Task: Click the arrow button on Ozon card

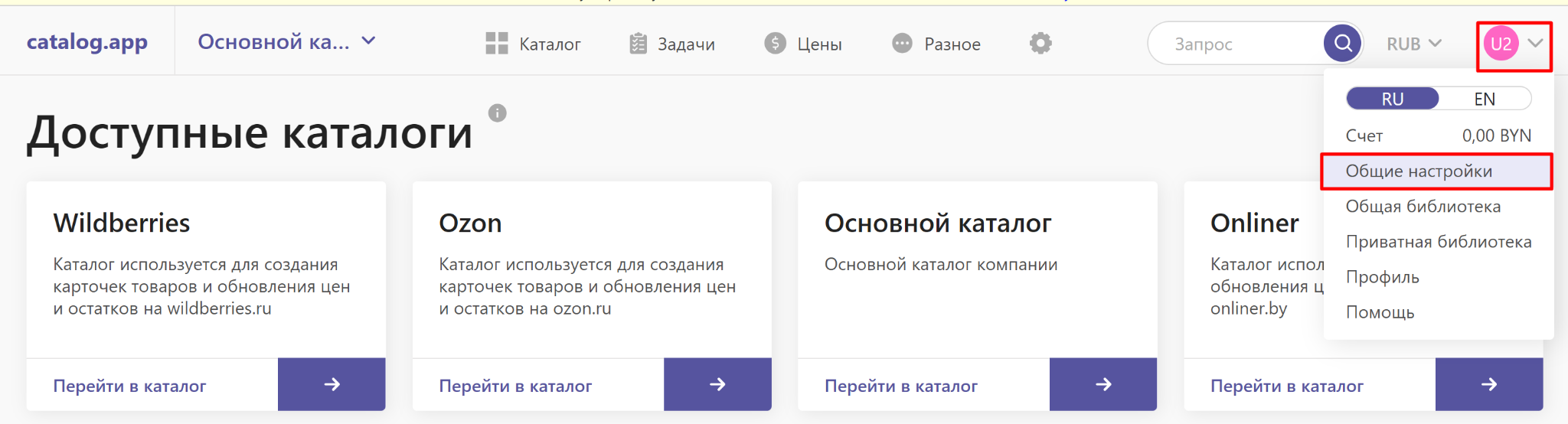Action: coord(717,384)
